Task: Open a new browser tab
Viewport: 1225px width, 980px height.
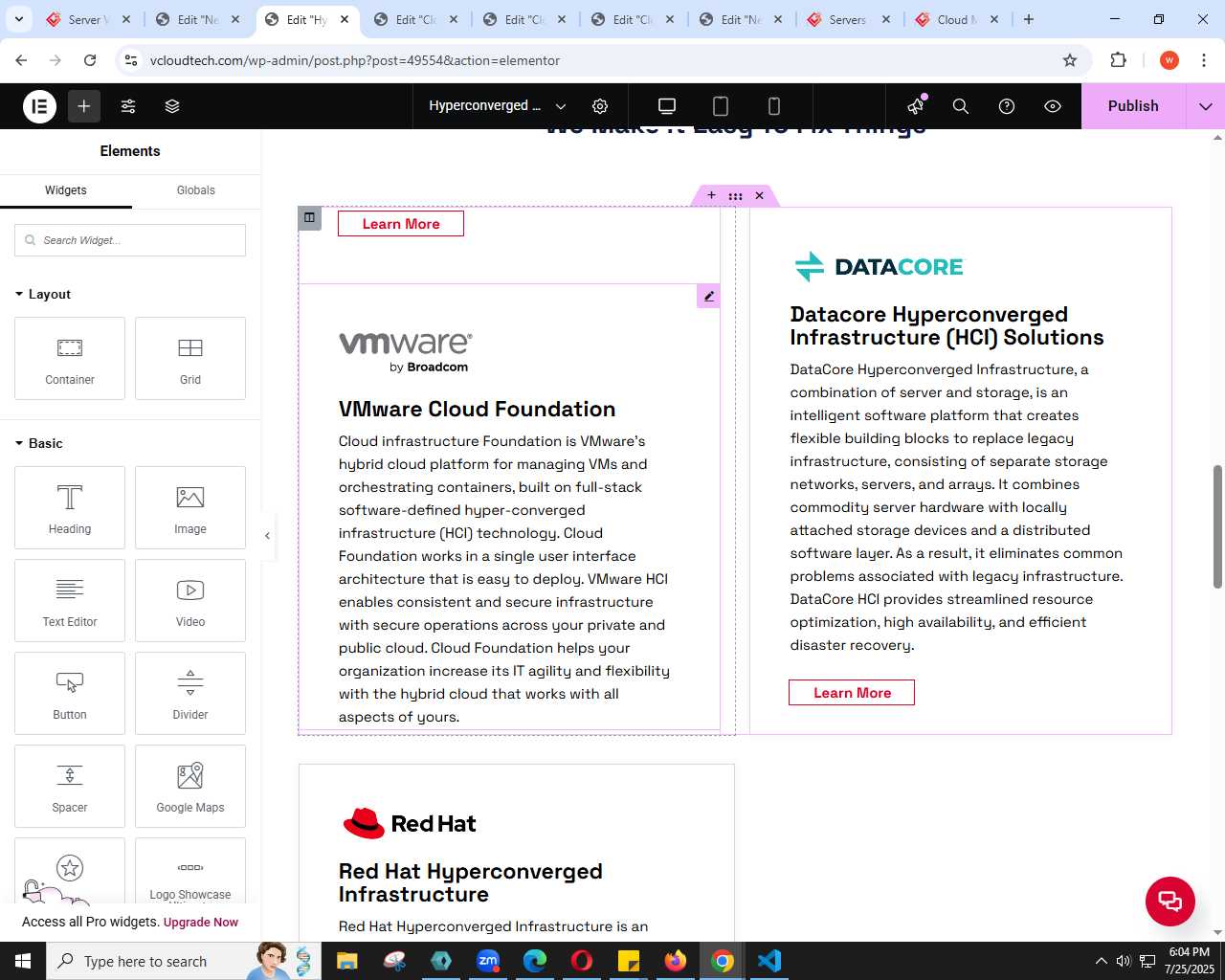Action: (x=1029, y=19)
